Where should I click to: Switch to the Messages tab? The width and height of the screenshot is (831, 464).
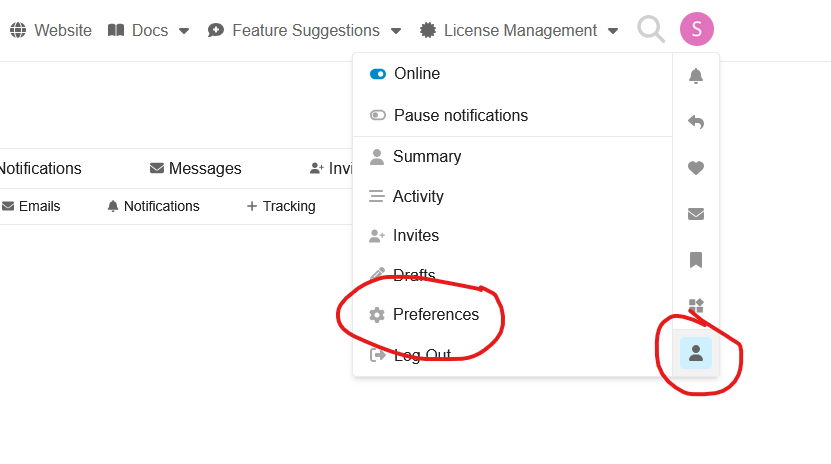point(196,169)
